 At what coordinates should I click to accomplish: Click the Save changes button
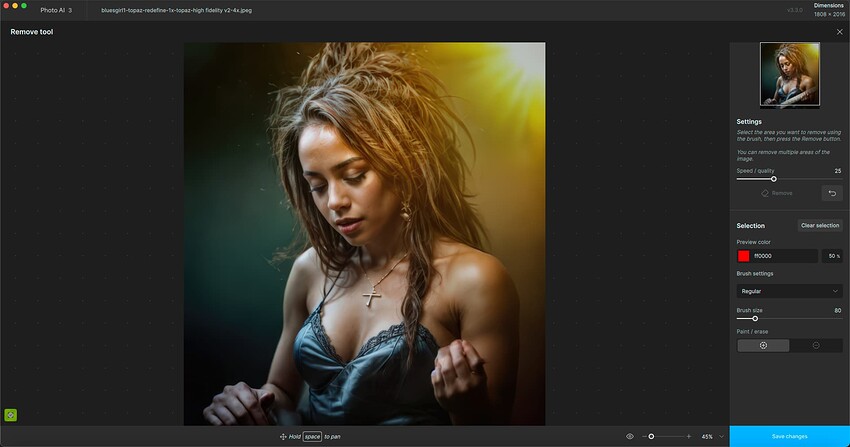tap(789, 436)
